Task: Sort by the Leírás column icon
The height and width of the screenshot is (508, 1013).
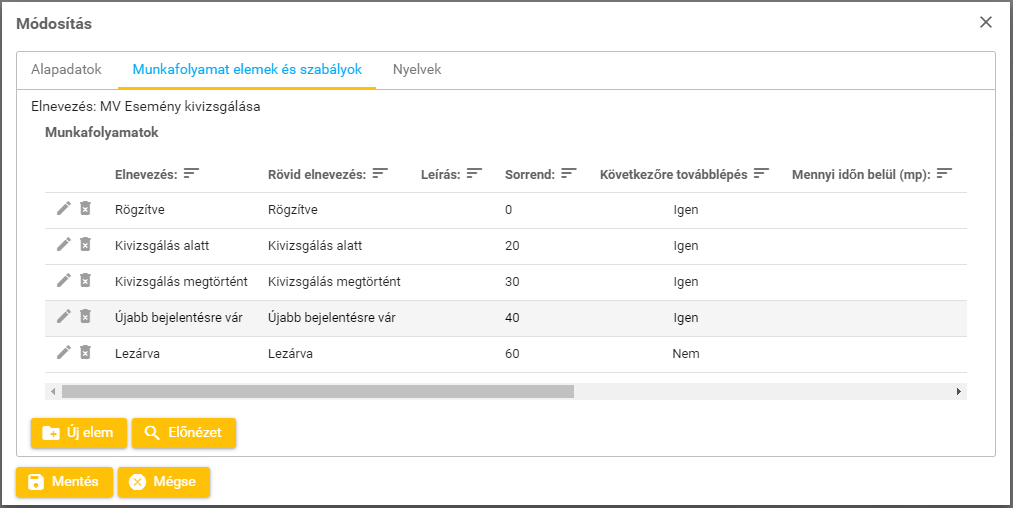Action: point(475,173)
